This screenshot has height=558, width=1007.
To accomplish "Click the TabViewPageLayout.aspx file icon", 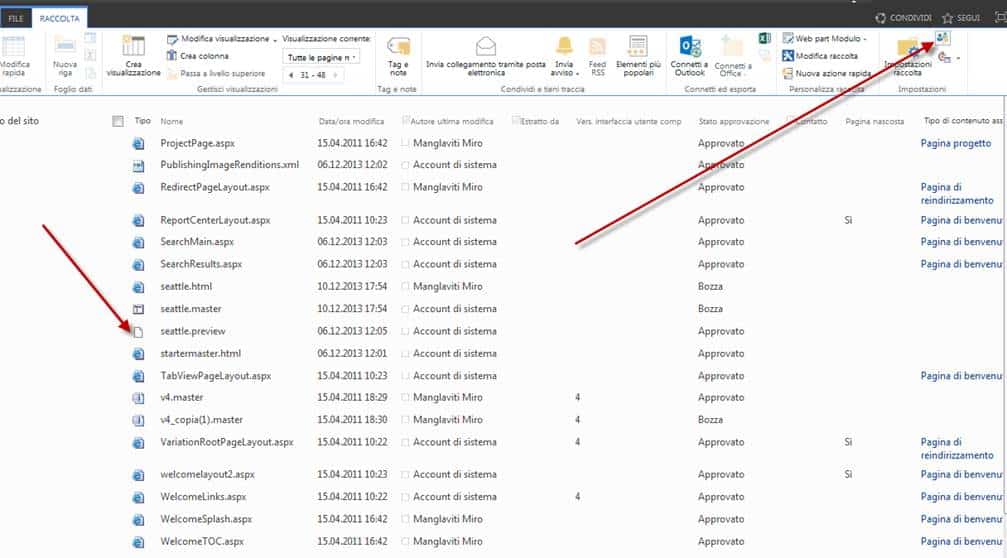I will (x=138, y=376).
